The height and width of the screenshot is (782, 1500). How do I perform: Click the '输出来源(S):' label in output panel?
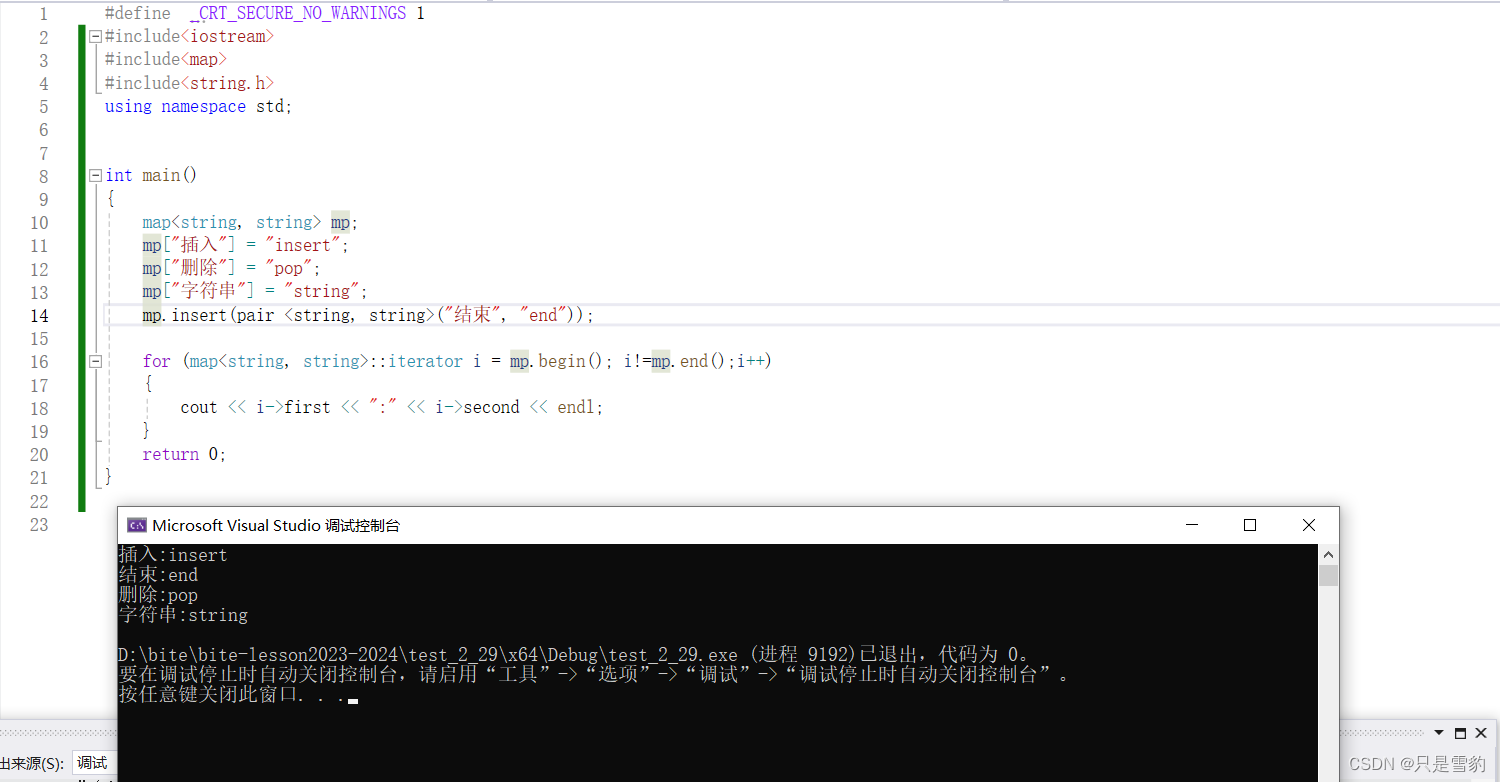(34, 763)
